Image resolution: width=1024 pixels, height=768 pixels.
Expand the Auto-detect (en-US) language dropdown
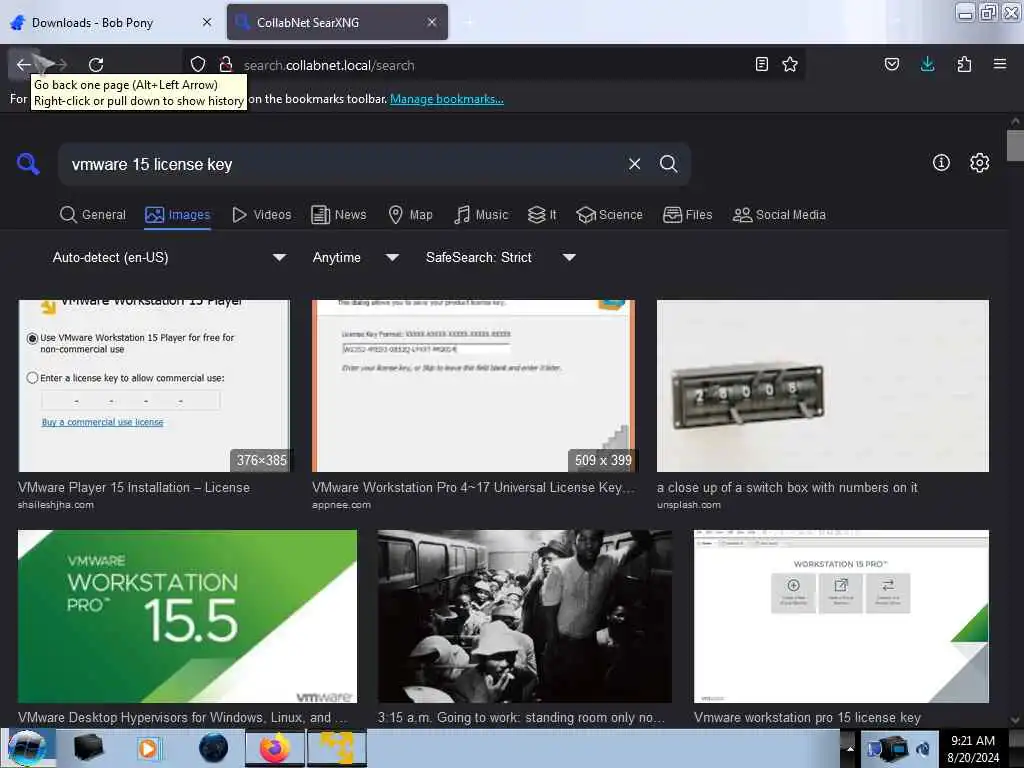click(168, 257)
